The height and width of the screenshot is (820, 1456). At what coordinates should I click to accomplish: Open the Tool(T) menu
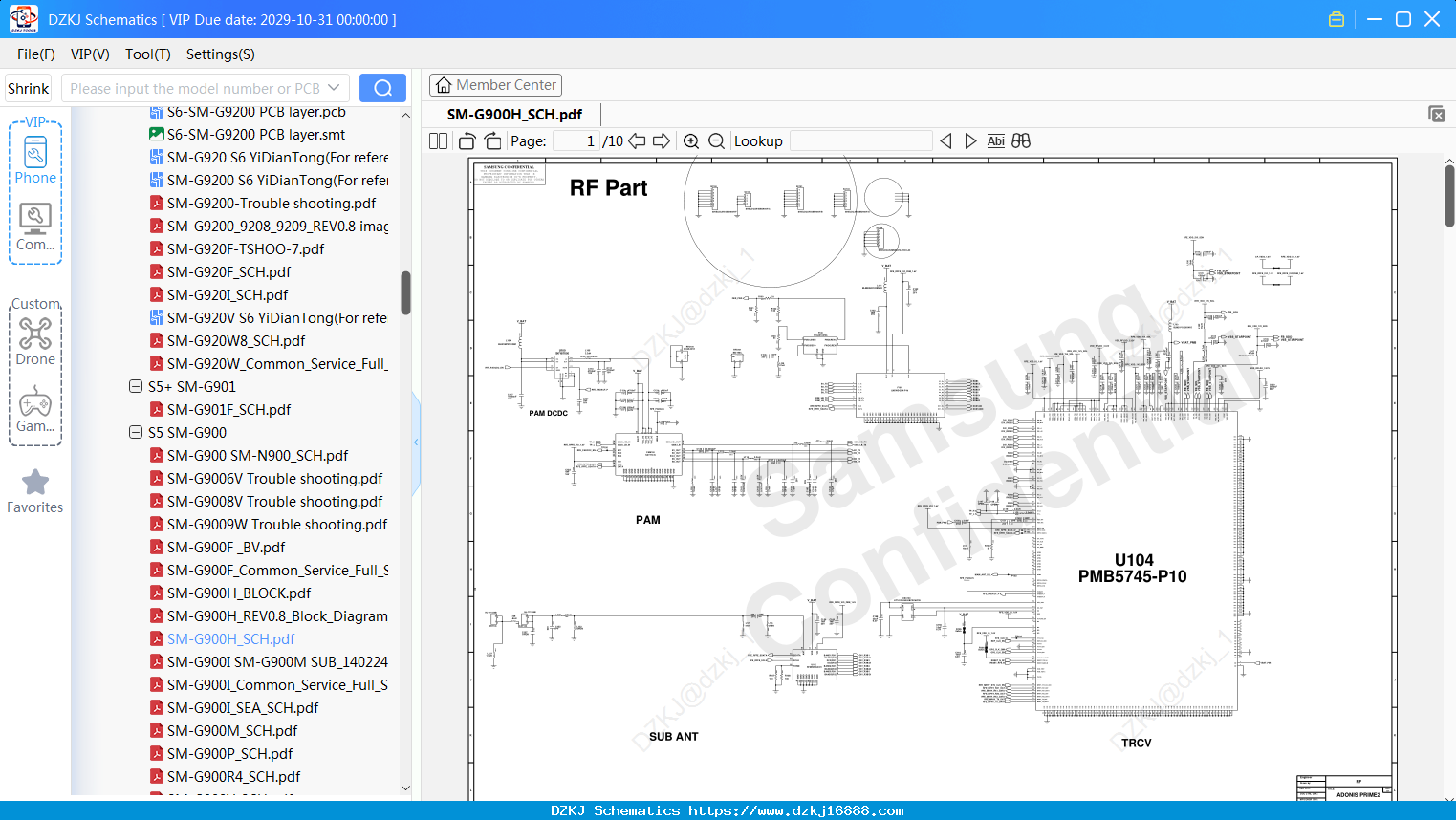tap(148, 54)
